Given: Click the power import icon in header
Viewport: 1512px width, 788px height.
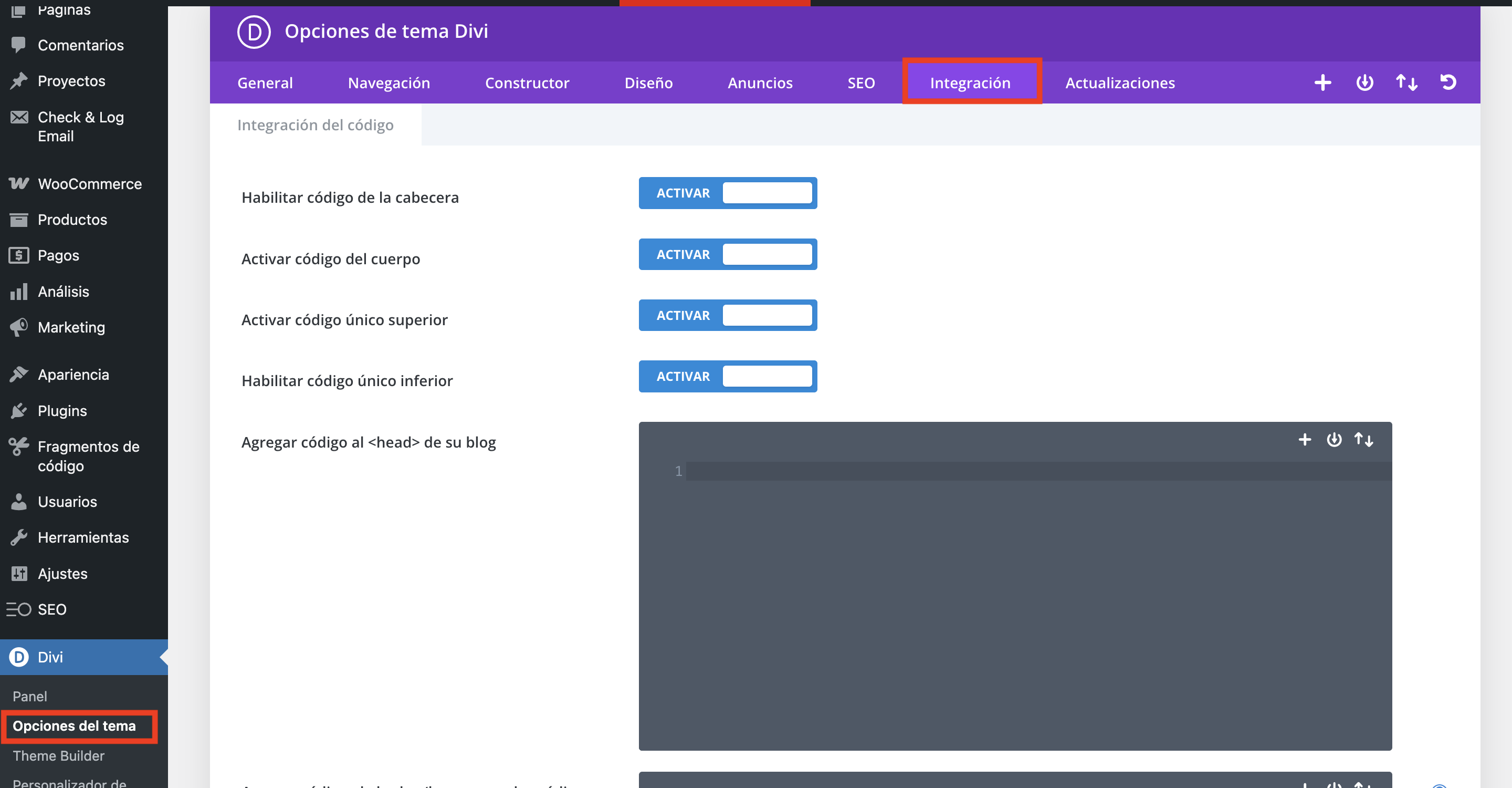Looking at the screenshot, I should [x=1364, y=82].
